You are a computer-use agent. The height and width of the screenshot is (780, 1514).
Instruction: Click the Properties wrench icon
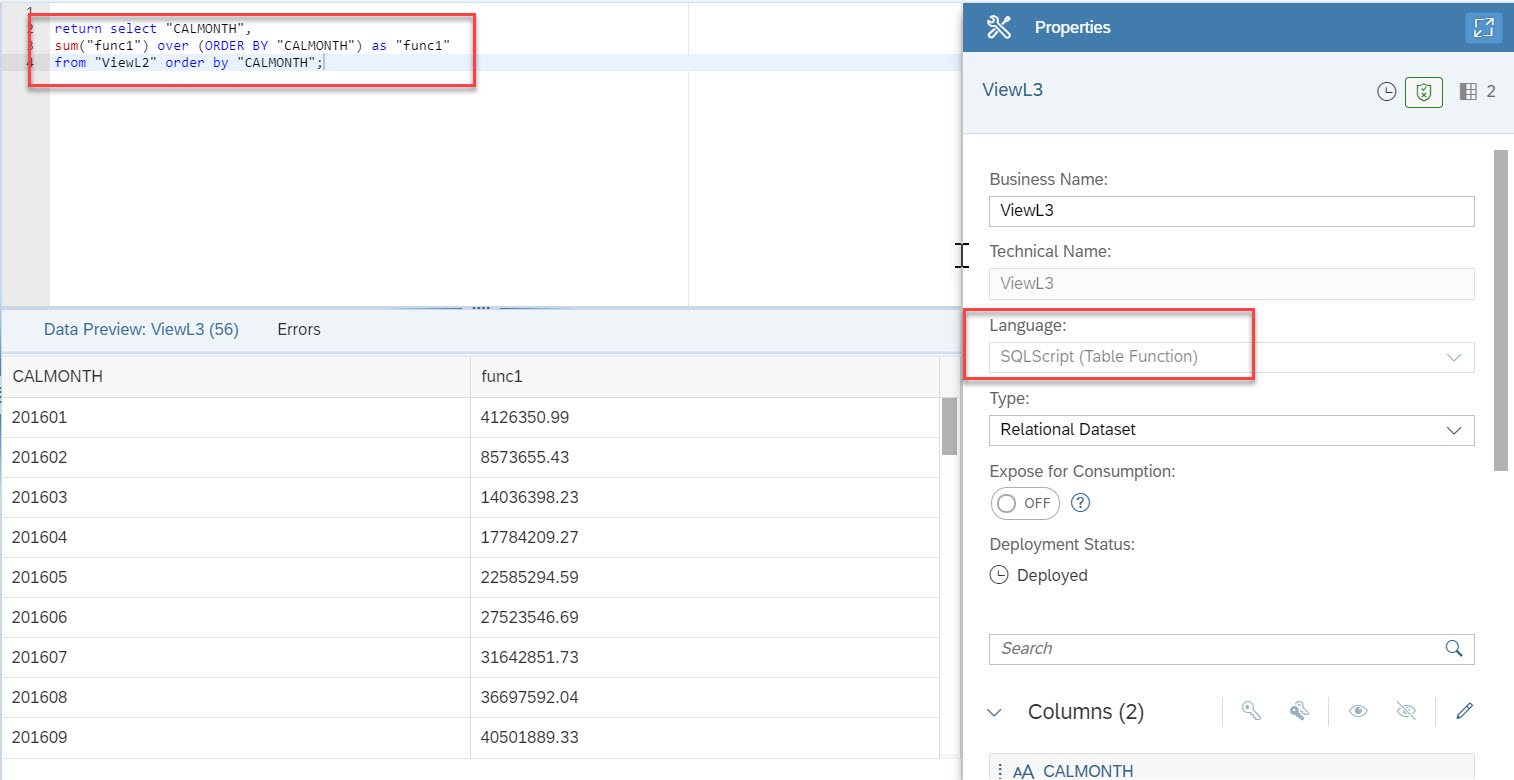coord(999,27)
